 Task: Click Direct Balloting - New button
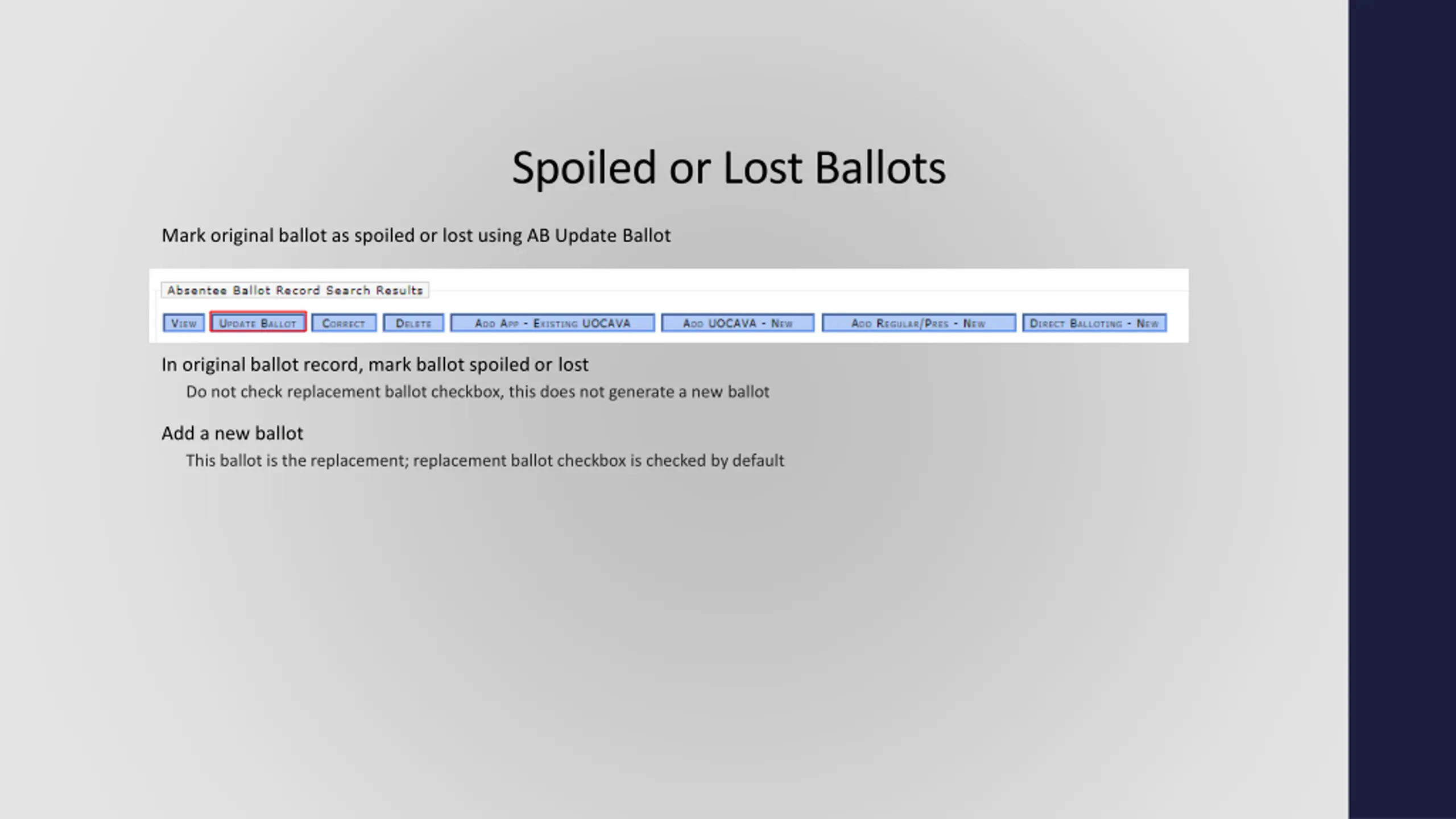click(1094, 323)
